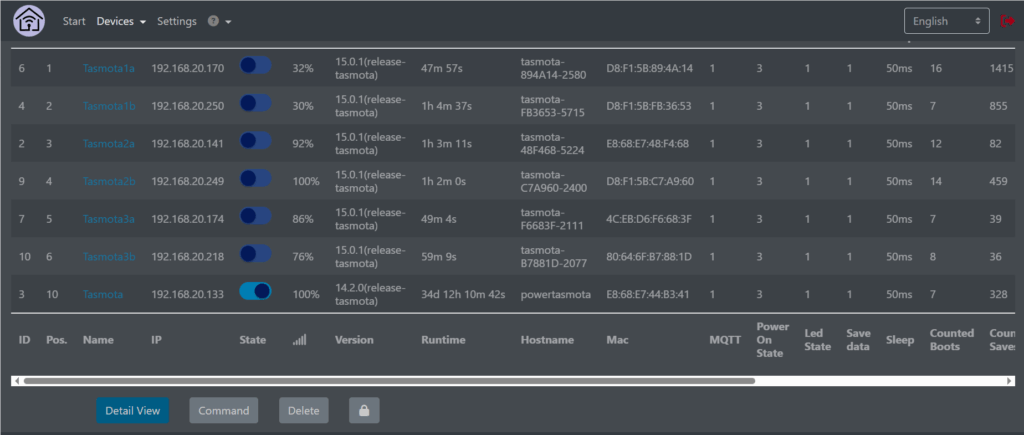Open the Tasmota1a device link
Viewport: 1024px width, 435px height.
pyautogui.click(x=108, y=68)
